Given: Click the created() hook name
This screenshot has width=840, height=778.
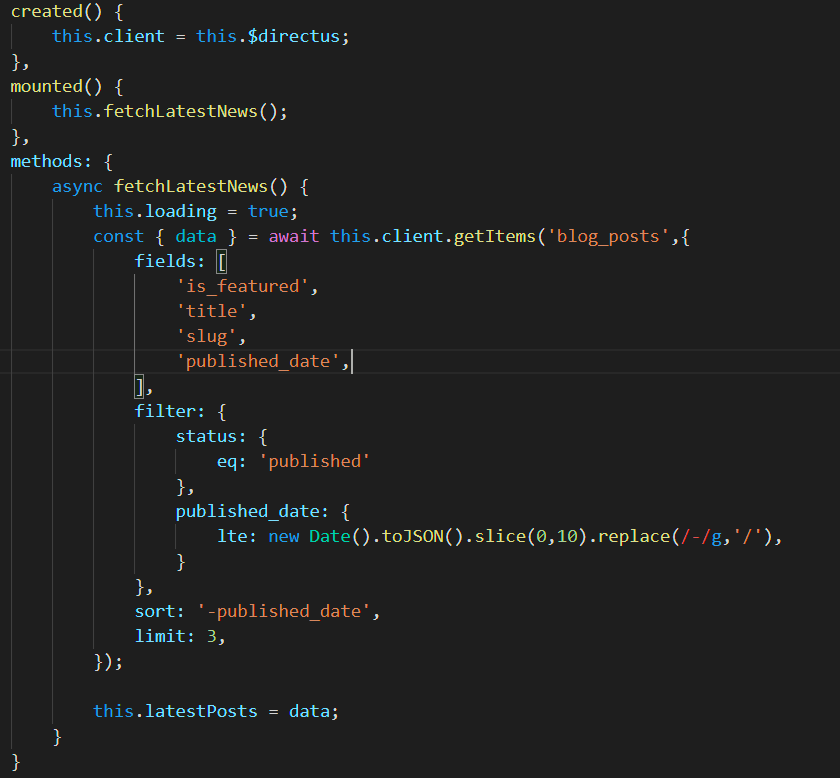Looking at the screenshot, I should pyautogui.click(x=42, y=11).
